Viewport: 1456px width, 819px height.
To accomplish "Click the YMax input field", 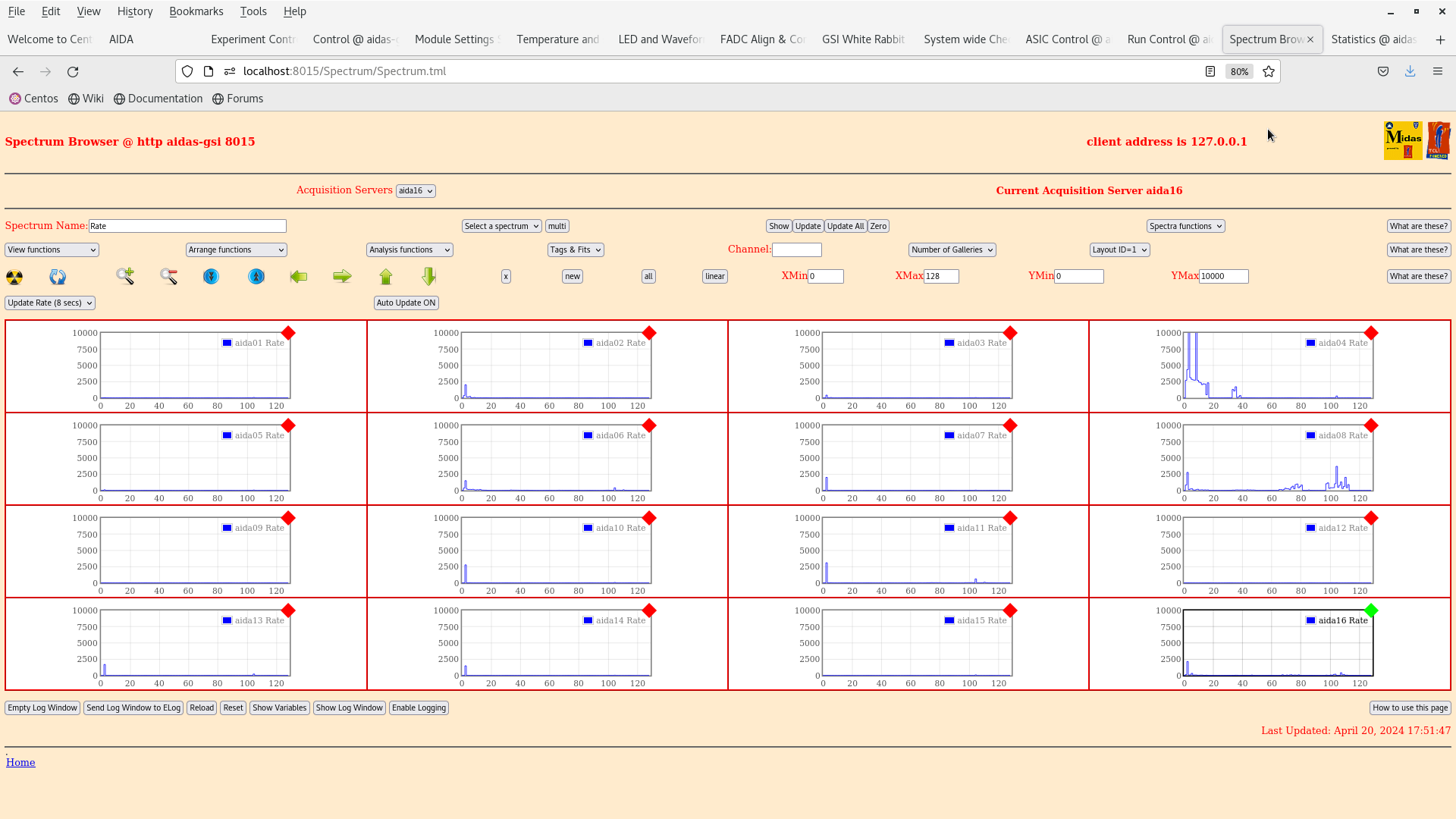I will [x=1223, y=277].
